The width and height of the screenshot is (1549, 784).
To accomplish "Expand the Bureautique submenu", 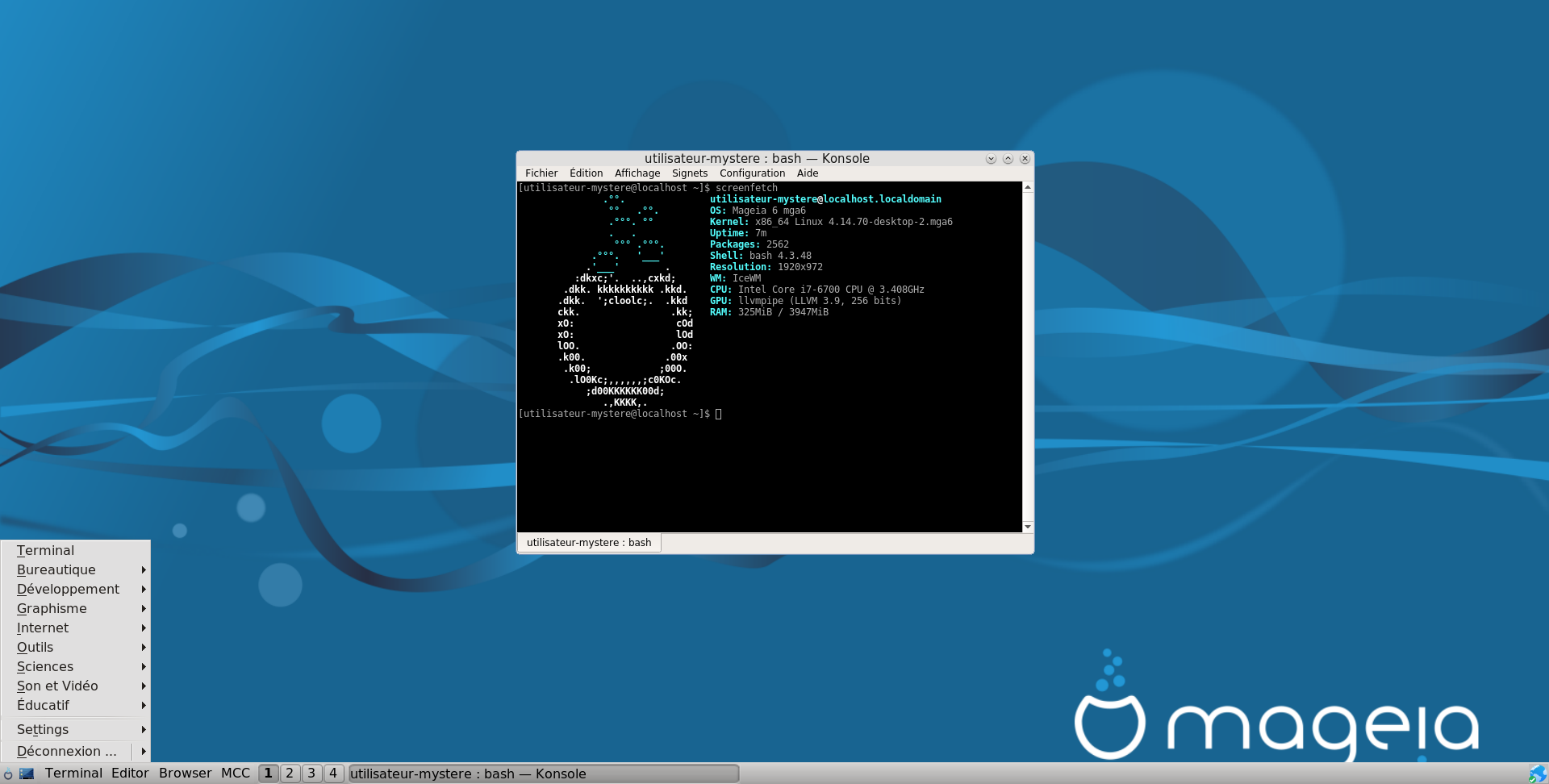I will [76, 569].
